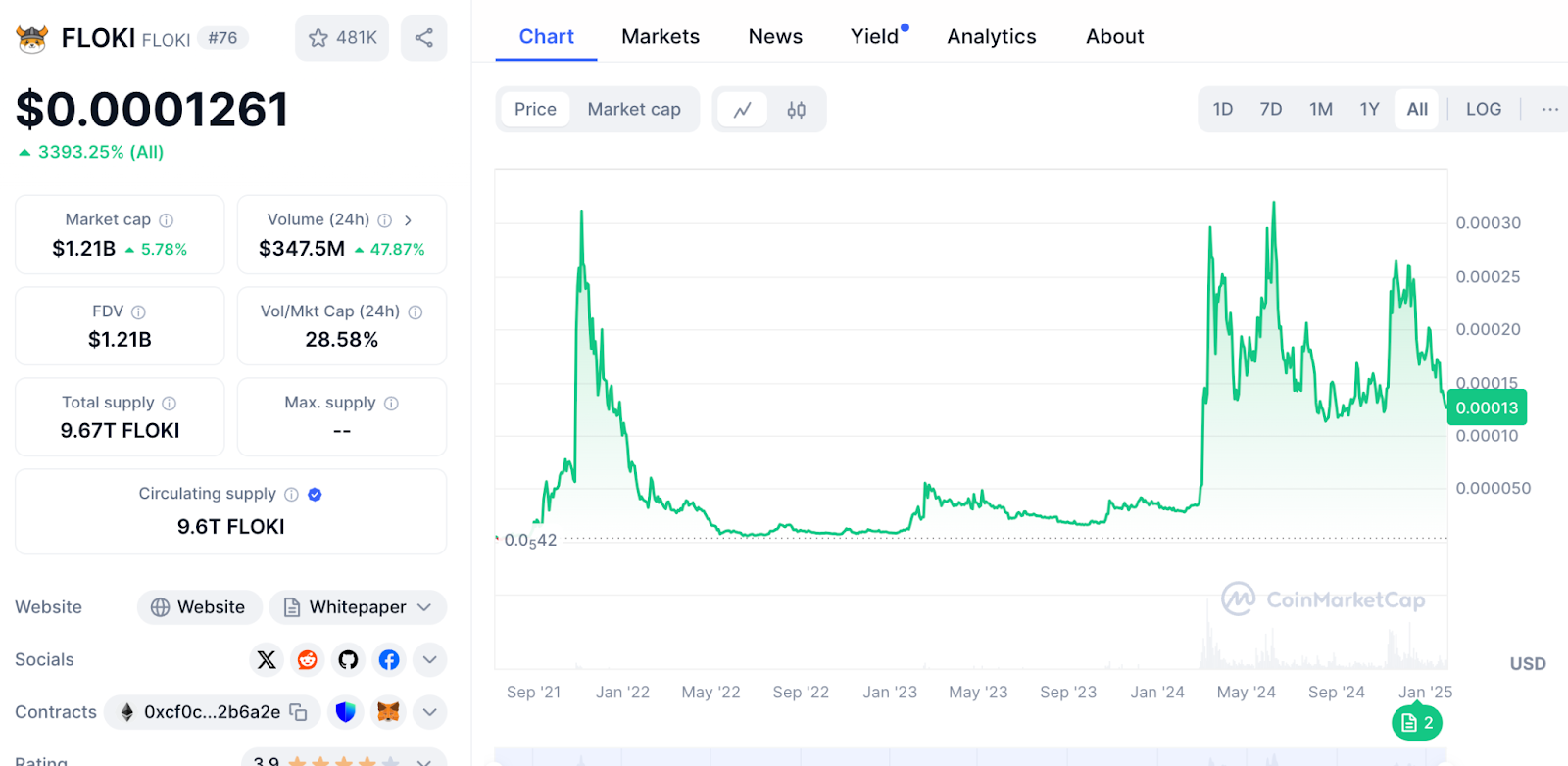Open the Yield tab

pos(875,36)
